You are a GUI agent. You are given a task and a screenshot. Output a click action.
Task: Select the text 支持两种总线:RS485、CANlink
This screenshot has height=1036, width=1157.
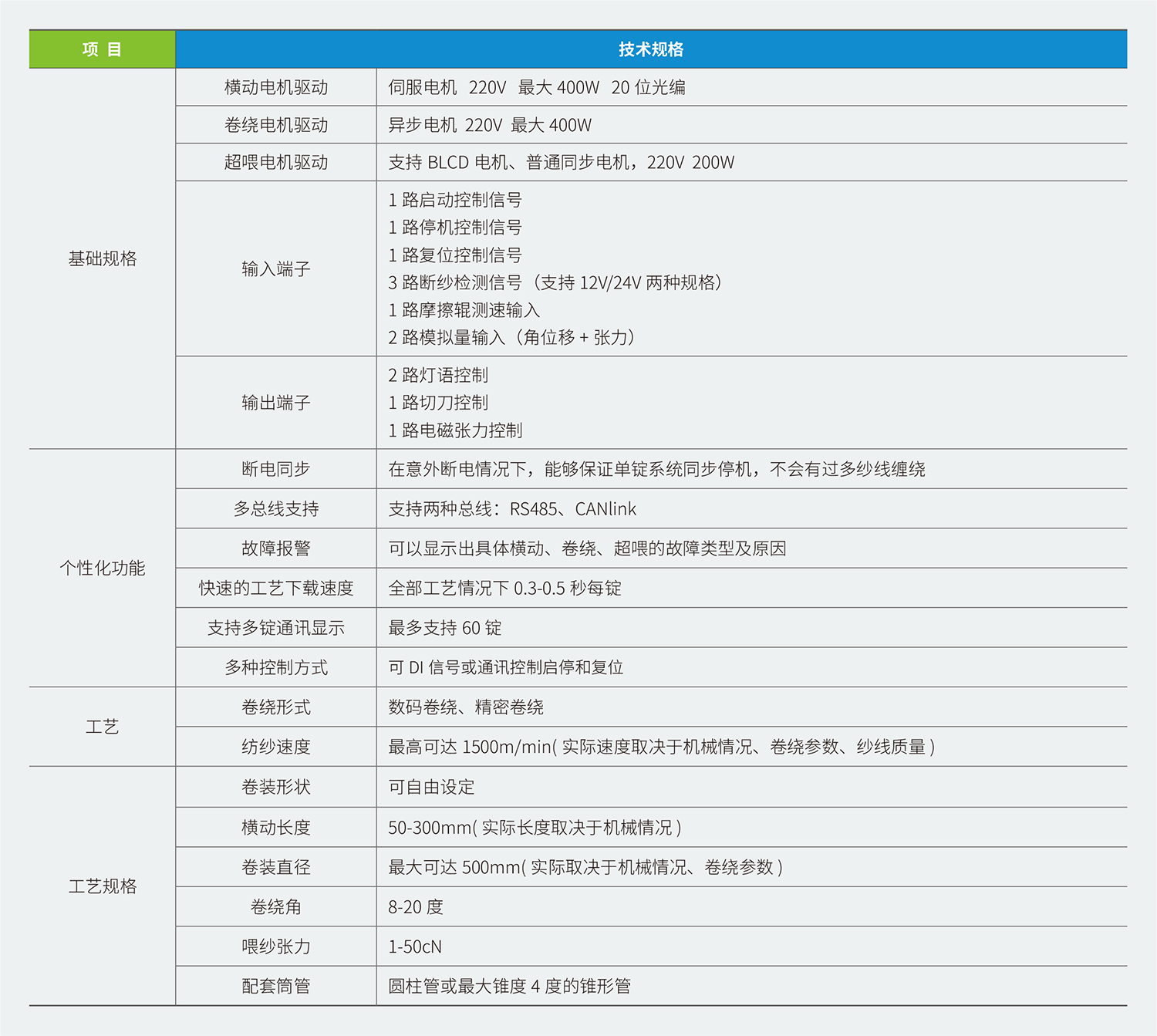[x=511, y=509]
